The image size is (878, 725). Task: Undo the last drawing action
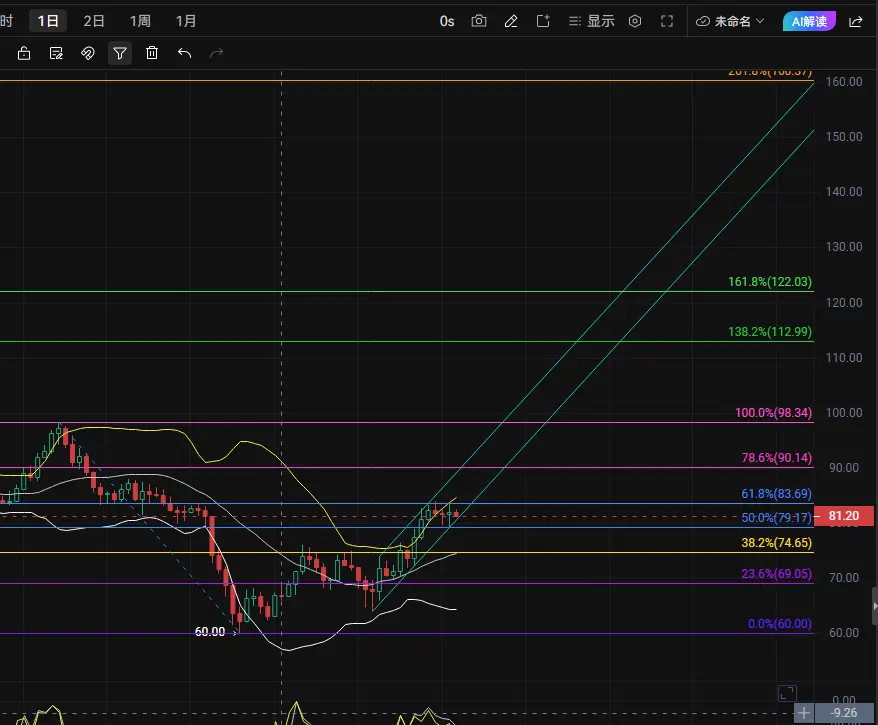pyautogui.click(x=184, y=53)
